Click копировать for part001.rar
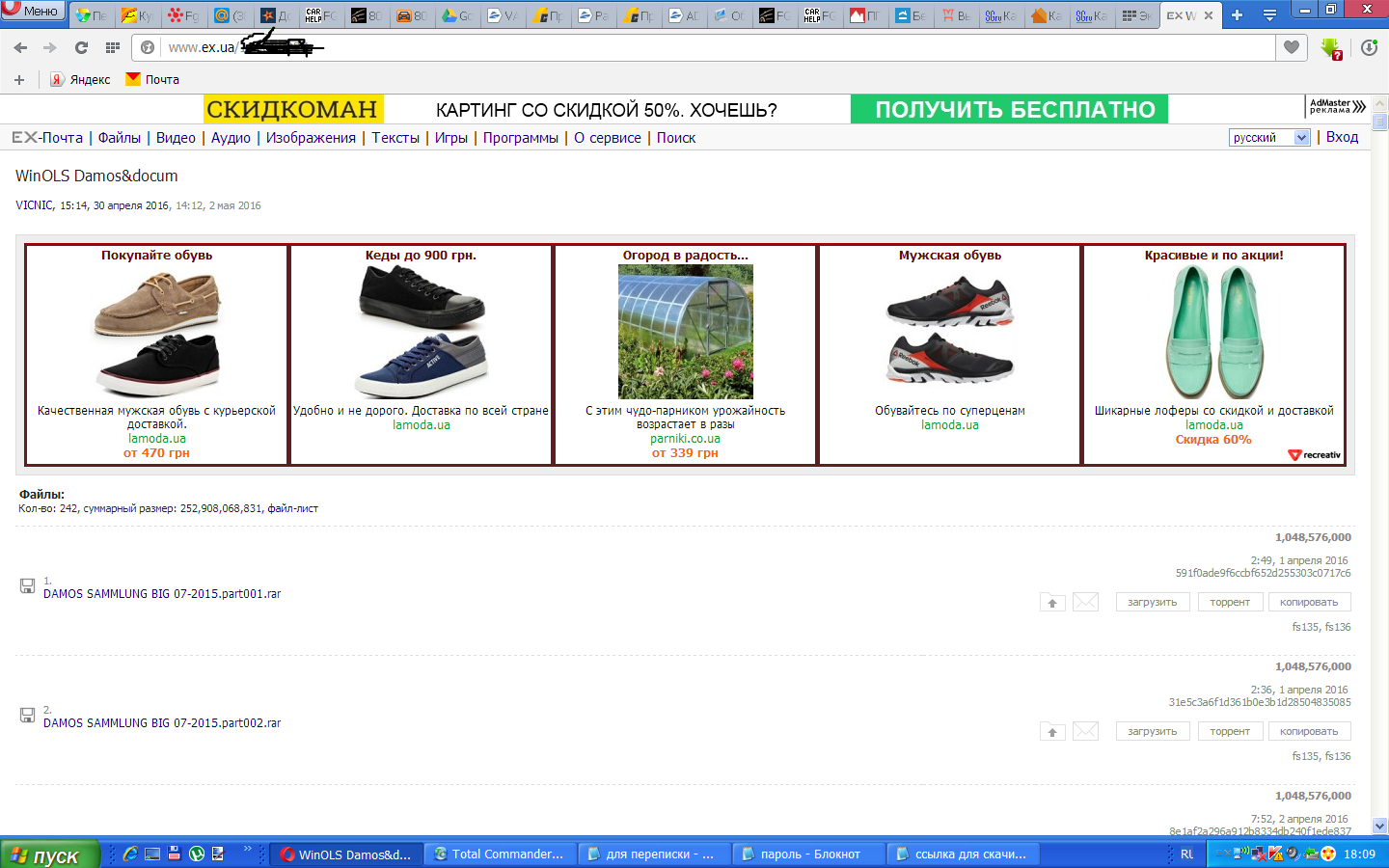This screenshot has width=1389, height=868. pyautogui.click(x=1309, y=602)
